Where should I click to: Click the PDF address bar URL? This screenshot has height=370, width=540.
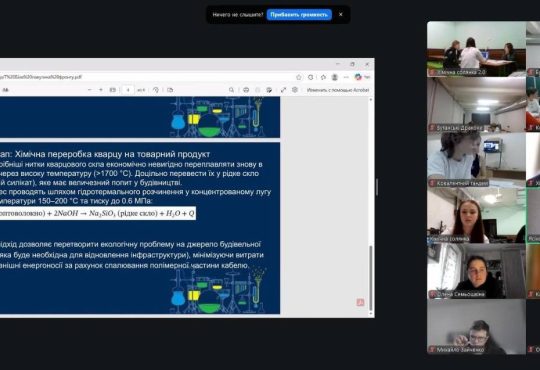41,77
